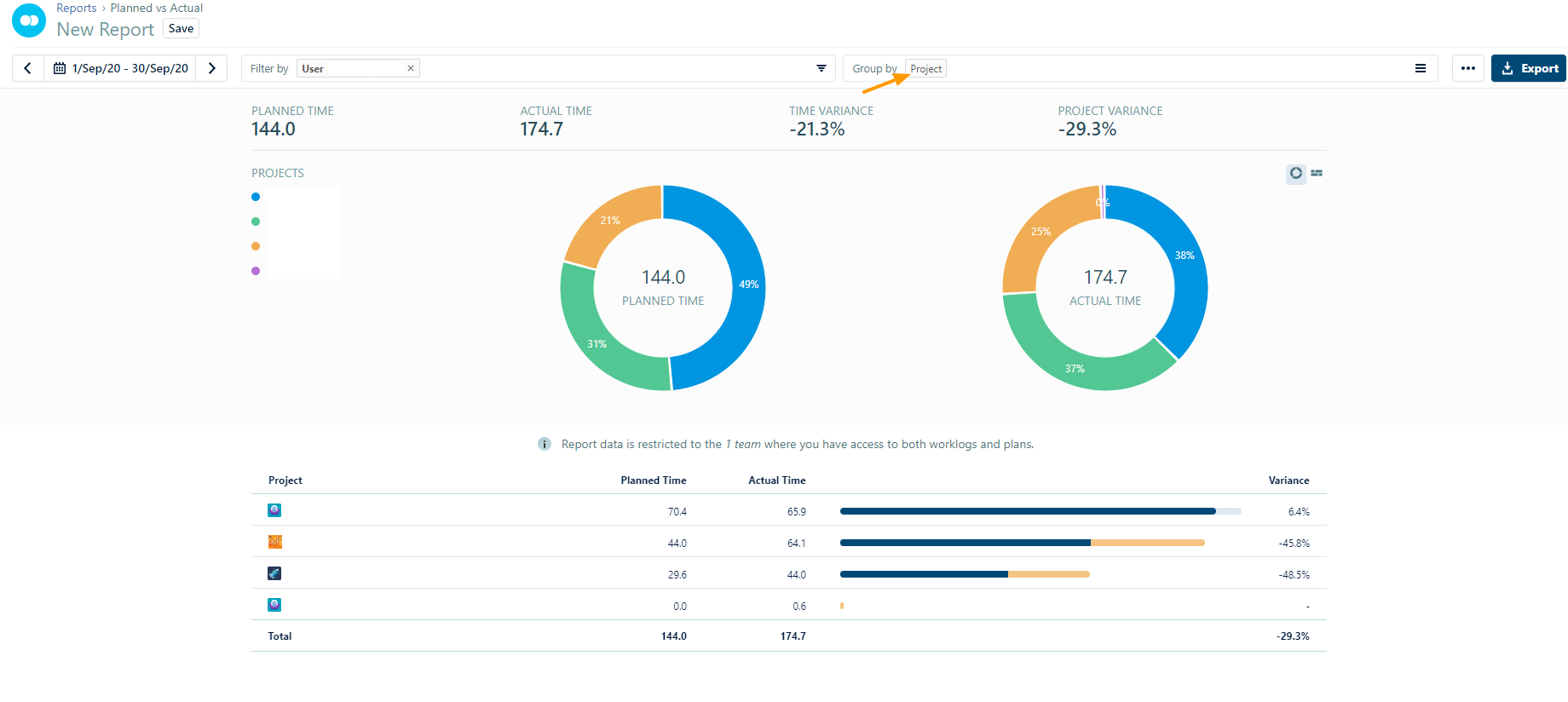Open Reports breadcrumb link

[x=77, y=8]
